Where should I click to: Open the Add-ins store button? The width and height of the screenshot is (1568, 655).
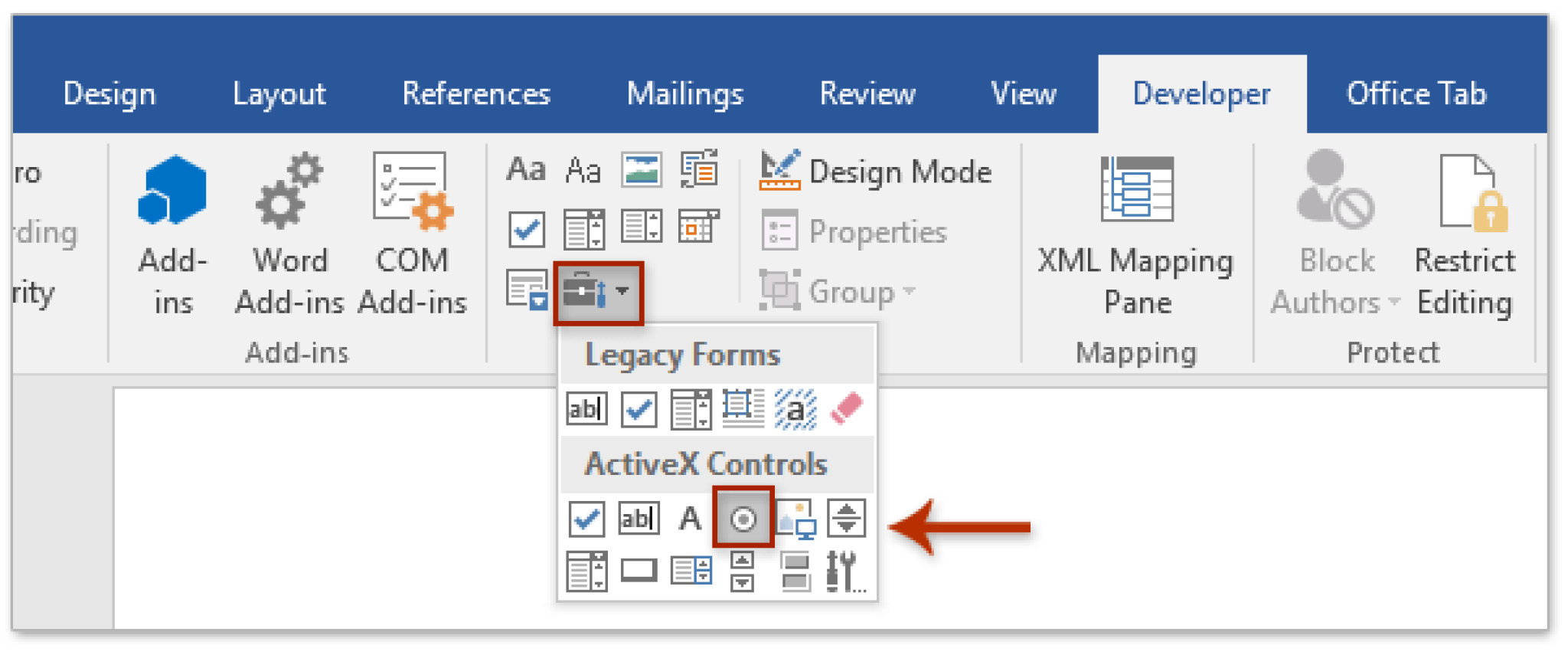[x=172, y=234]
